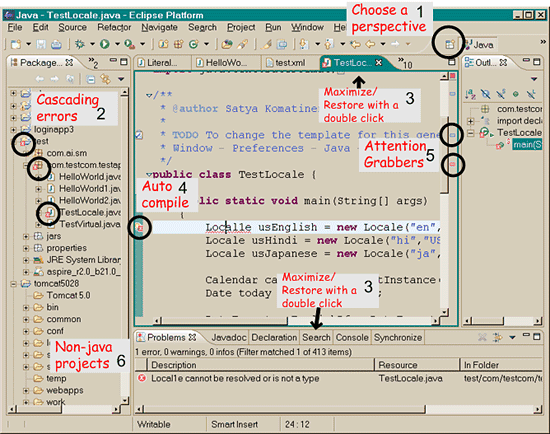
Task: Click the External Tools run icon
Action: [x=129, y=44]
